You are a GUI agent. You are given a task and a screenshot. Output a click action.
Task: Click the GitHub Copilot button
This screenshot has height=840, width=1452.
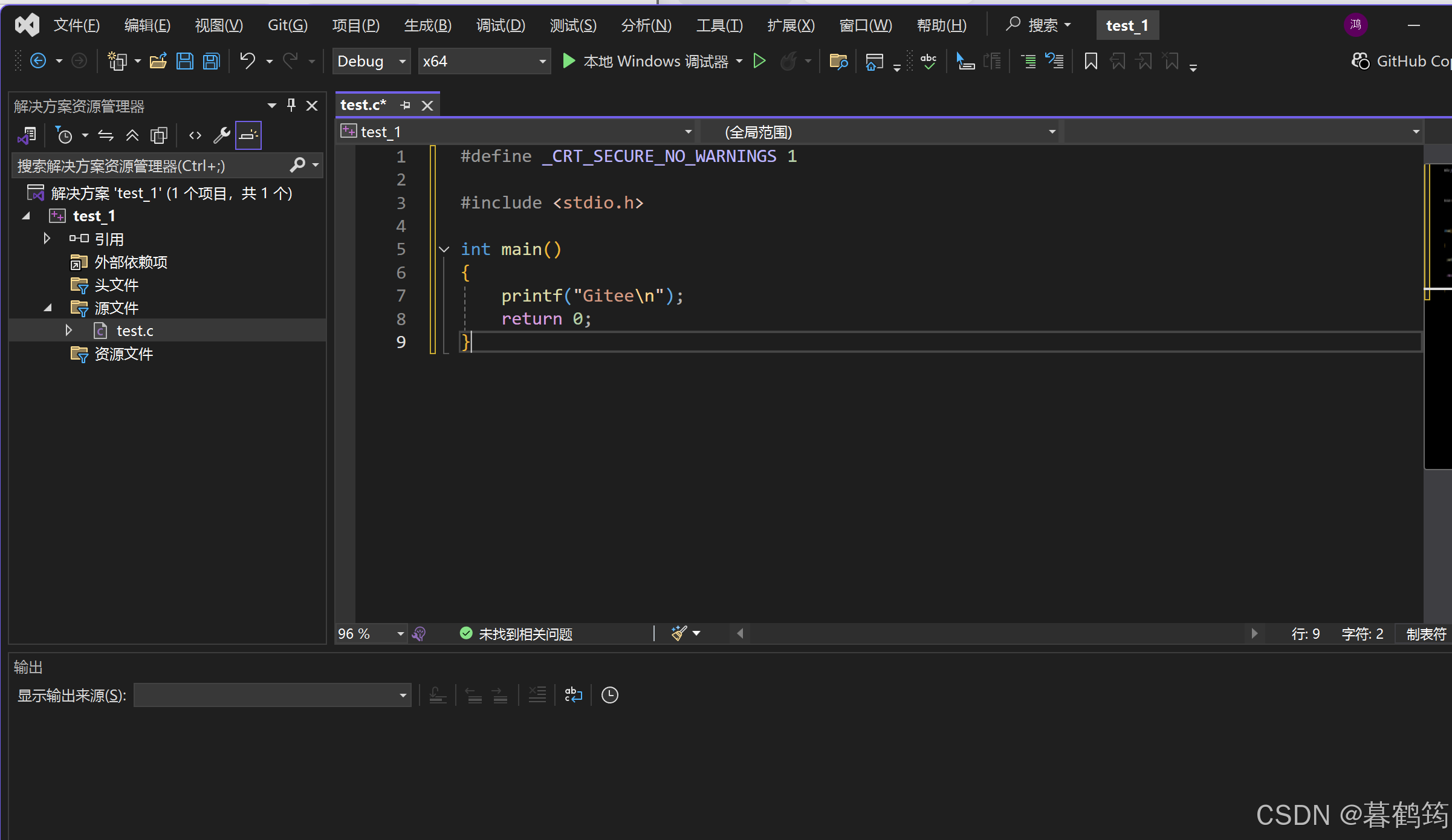(x=1401, y=61)
